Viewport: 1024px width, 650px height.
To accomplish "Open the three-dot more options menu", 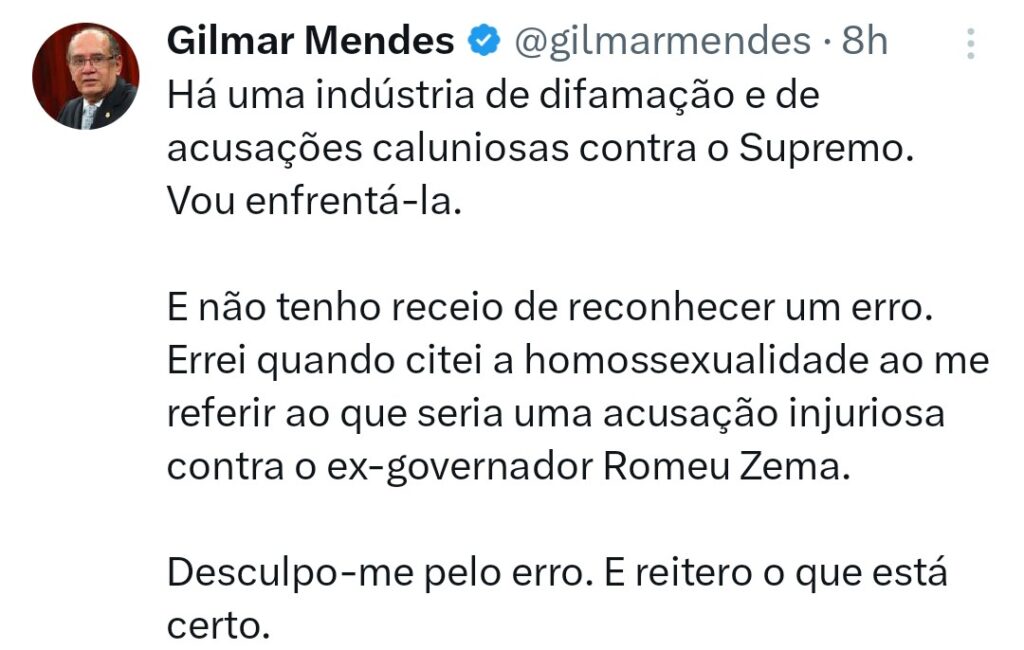I will coord(969,43).
